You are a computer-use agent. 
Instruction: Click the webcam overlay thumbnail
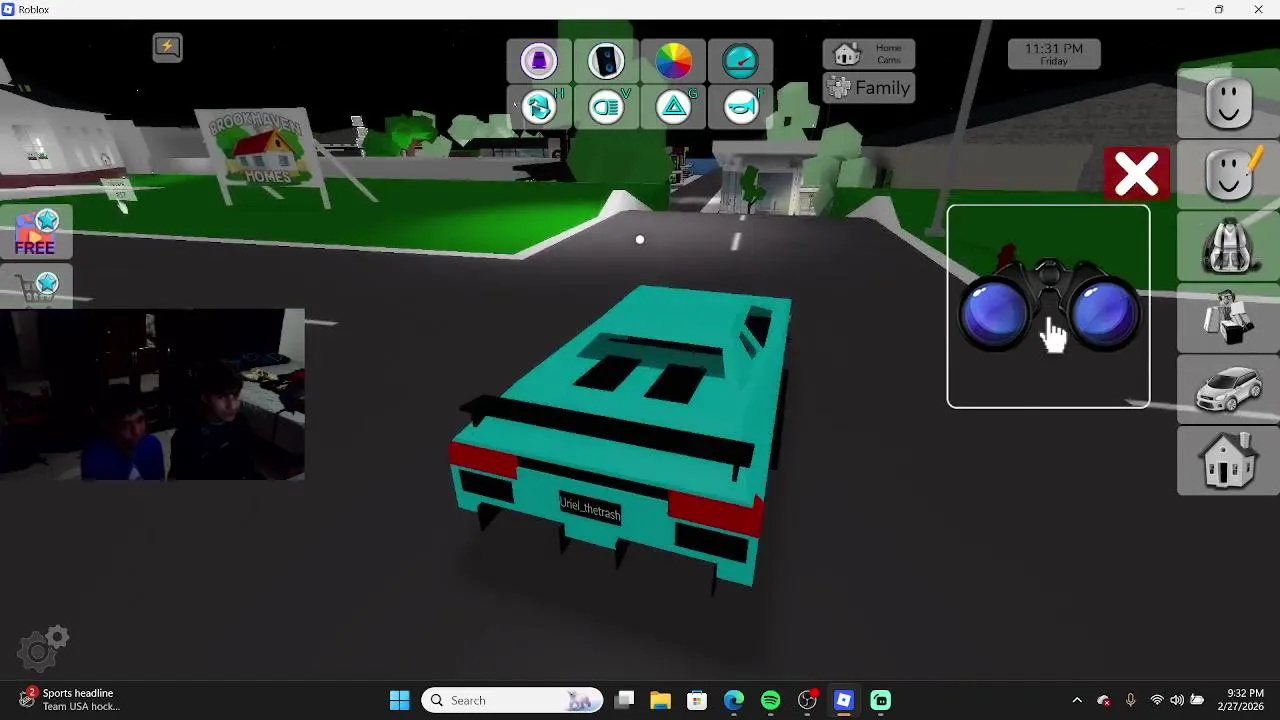(x=152, y=394)
